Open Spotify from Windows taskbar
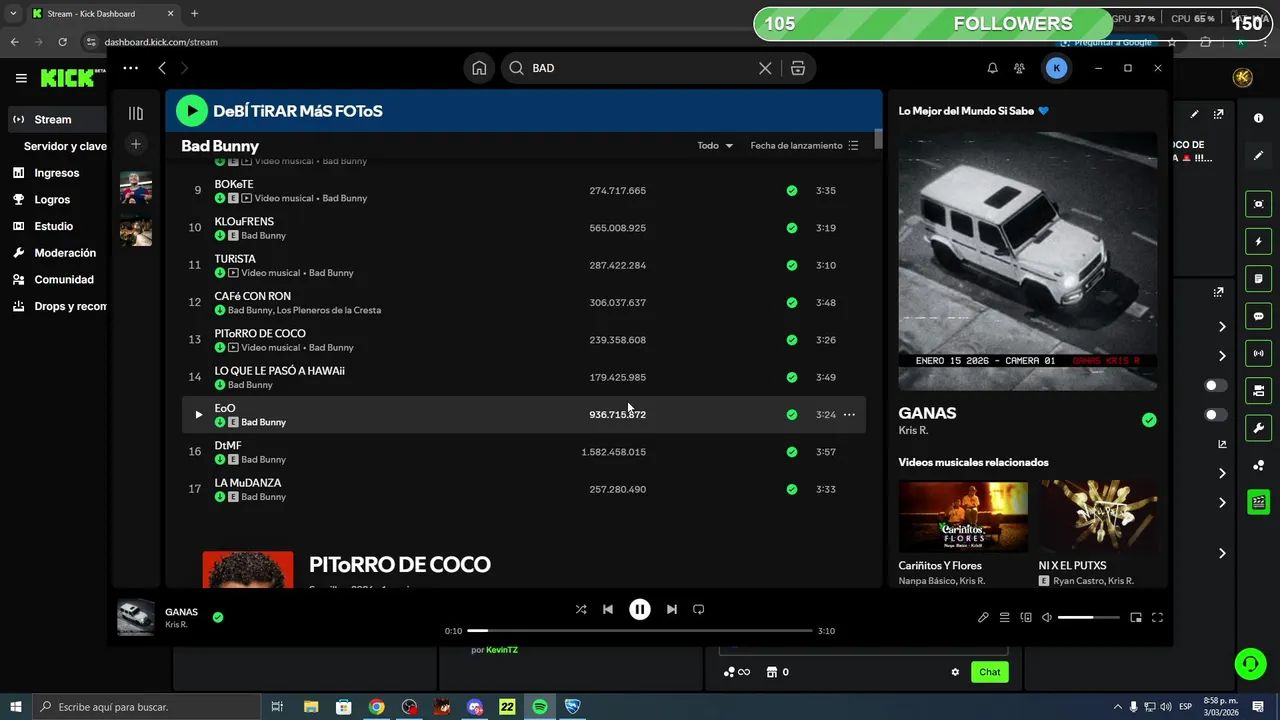The image size is (1280, 720). click(x=540, y=707)
